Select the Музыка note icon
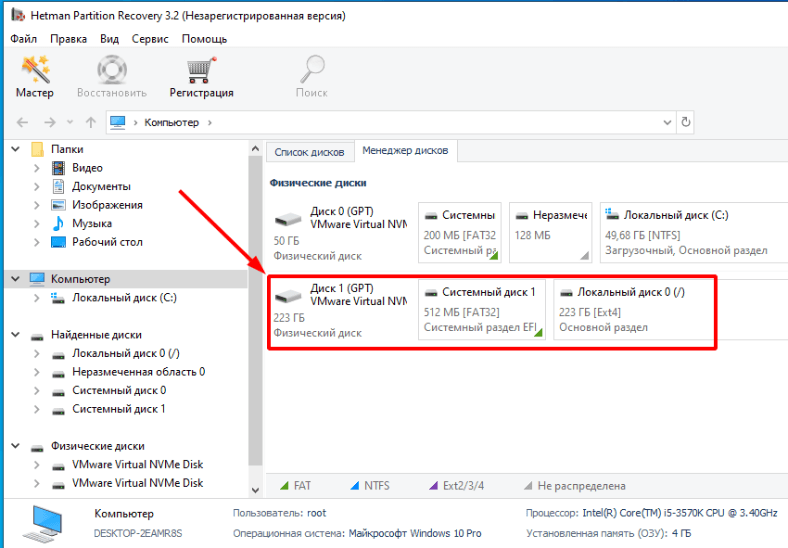Image resolution: width=788 pixels, height=548 pixels. (58, 224)
